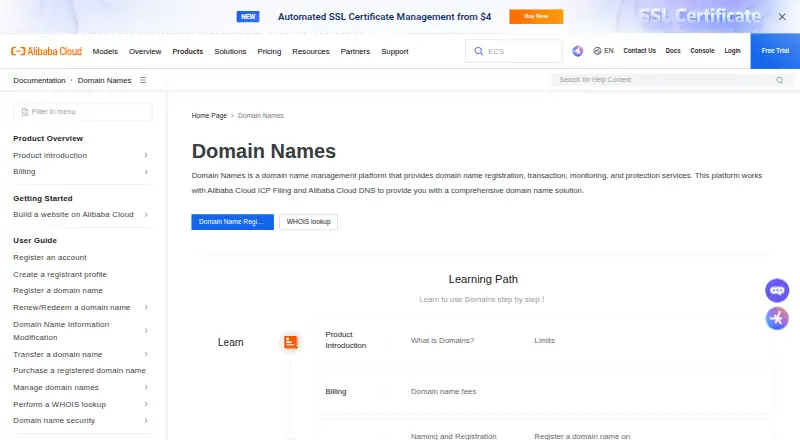Open the Docs link
The width and height of the screenshot is (800, 440).
673,51
